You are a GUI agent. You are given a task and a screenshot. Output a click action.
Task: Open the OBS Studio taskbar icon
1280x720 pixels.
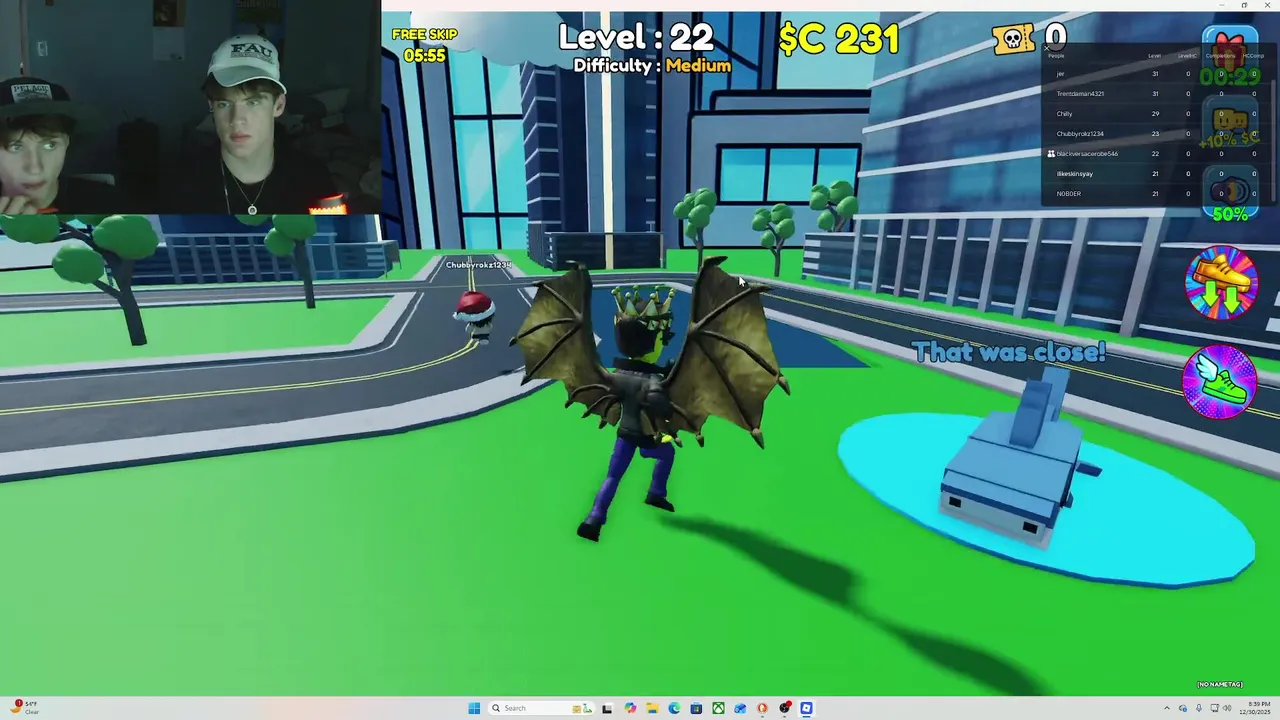tap(784, 708)
